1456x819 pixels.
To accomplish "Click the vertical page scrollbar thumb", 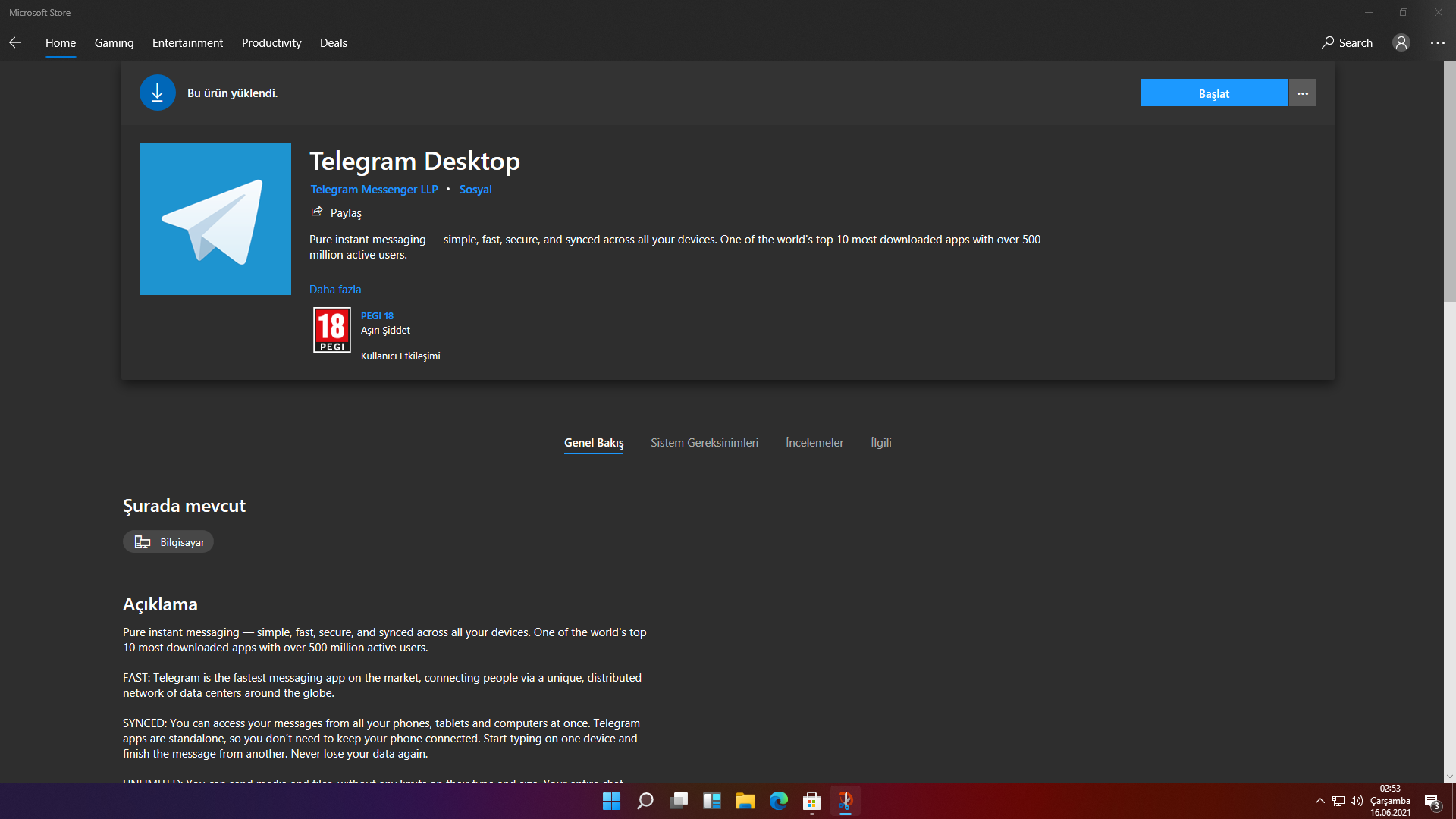I will click(x=1449, y=182).
